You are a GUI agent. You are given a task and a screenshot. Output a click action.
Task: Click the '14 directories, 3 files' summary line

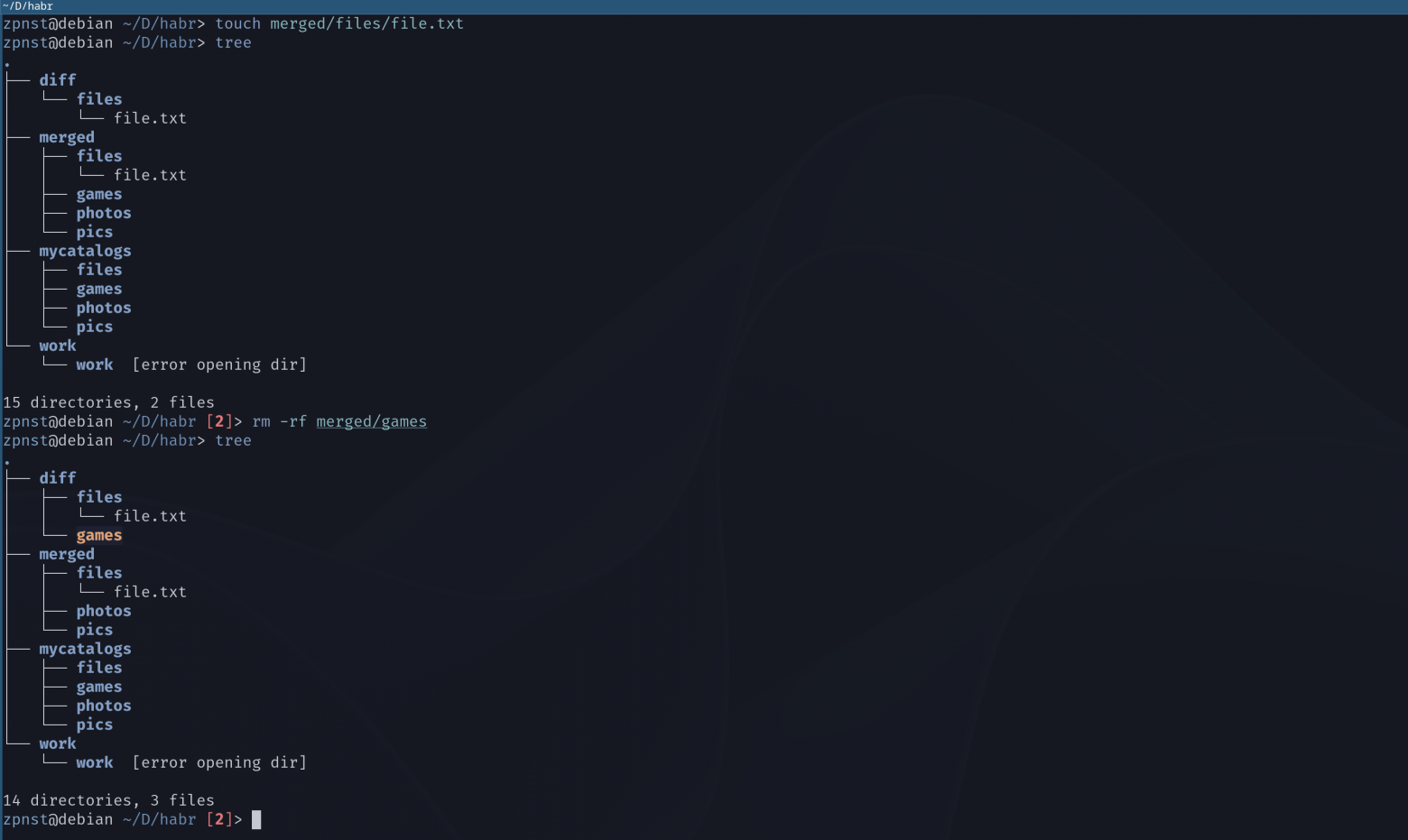click(108, 799)
